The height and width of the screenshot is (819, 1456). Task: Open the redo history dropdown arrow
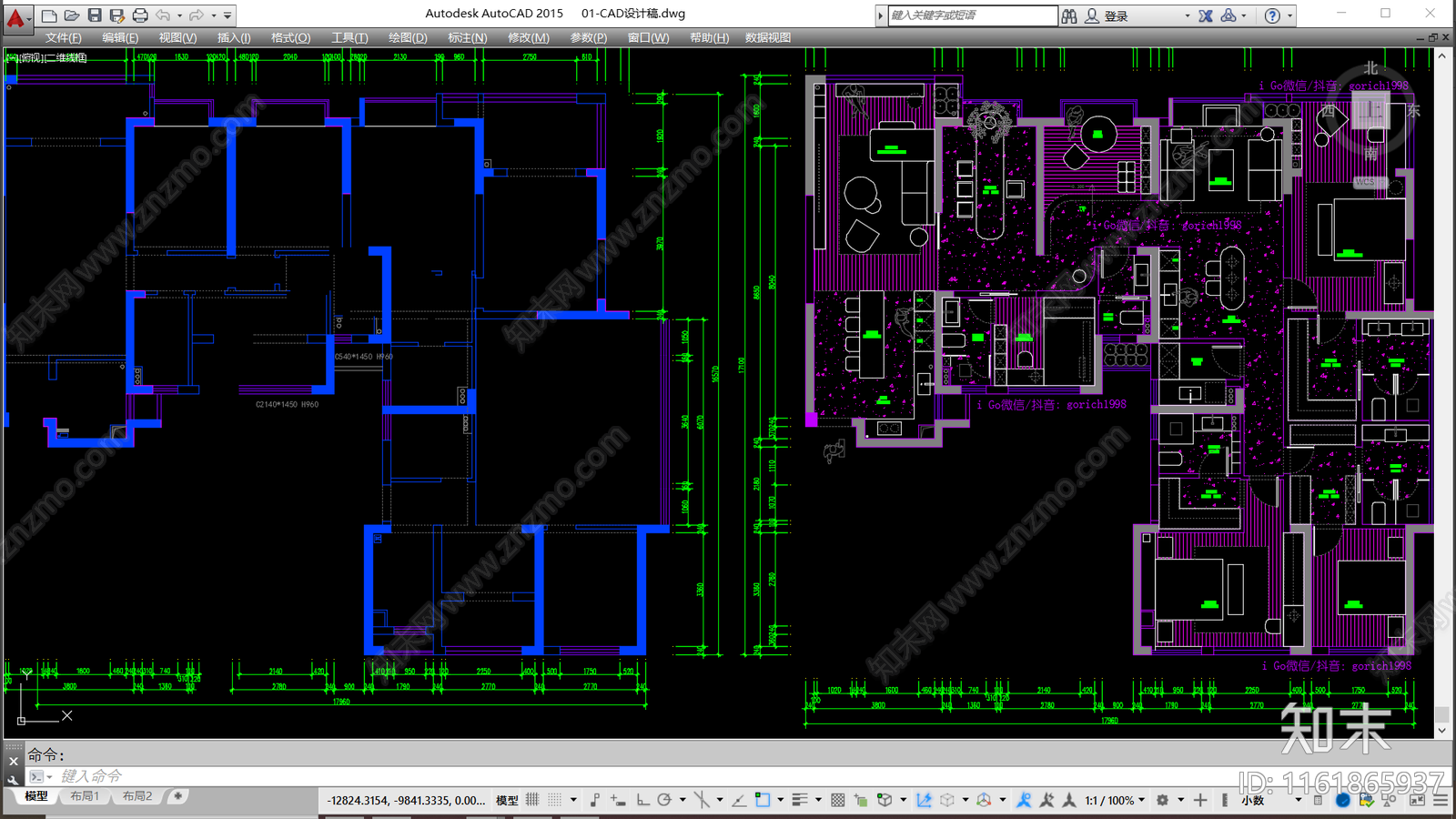[214, 15]
